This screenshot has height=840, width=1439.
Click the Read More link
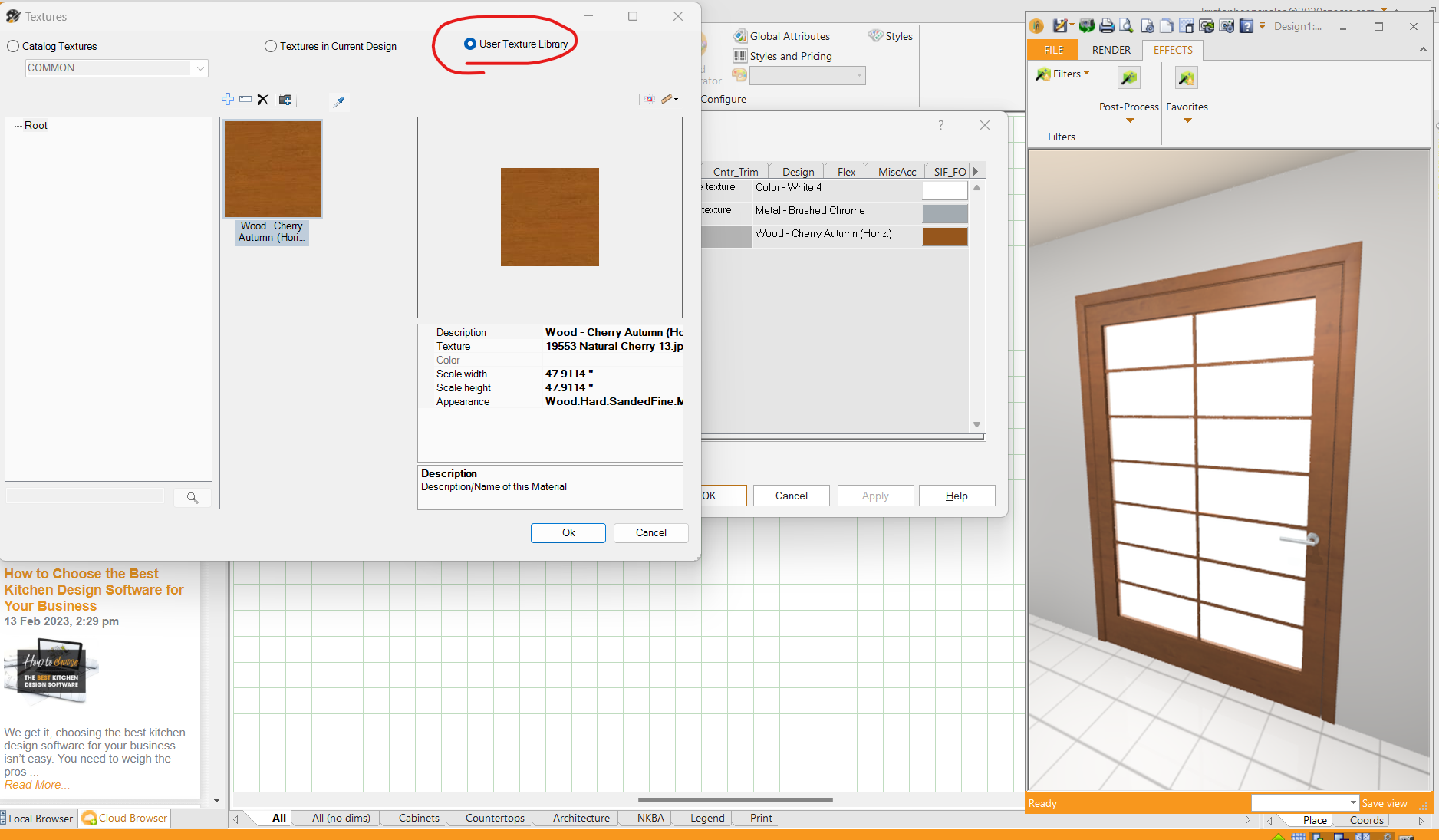[x=36, y=785]
